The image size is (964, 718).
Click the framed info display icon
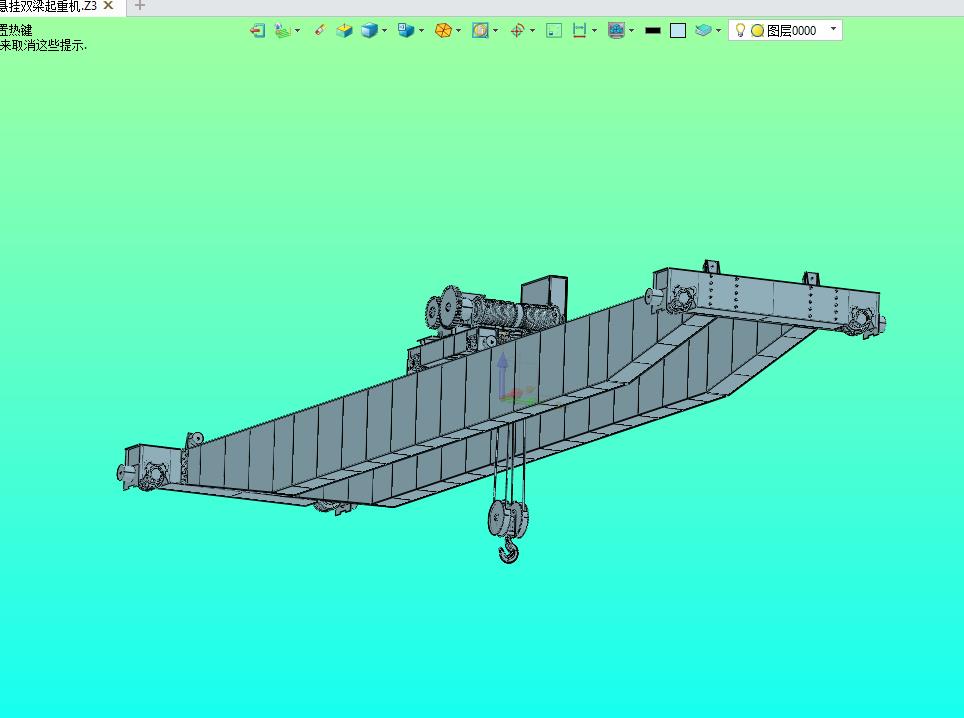pos(480,30)
